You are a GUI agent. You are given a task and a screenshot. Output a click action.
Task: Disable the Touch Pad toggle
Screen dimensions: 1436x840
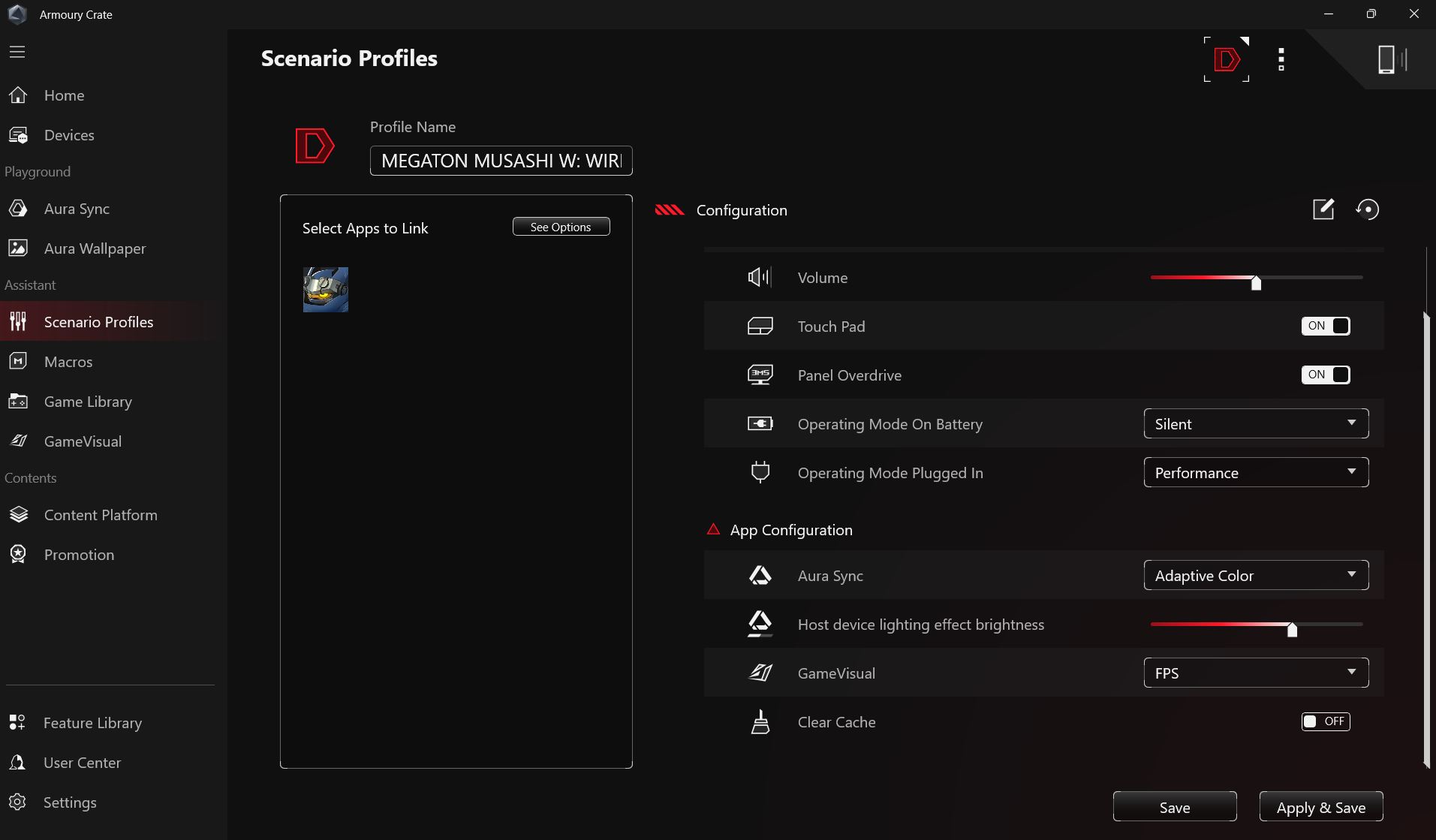tap(1326, 326)
